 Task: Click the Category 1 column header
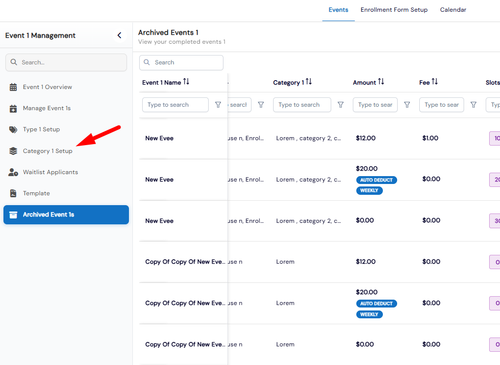point(289,82)
